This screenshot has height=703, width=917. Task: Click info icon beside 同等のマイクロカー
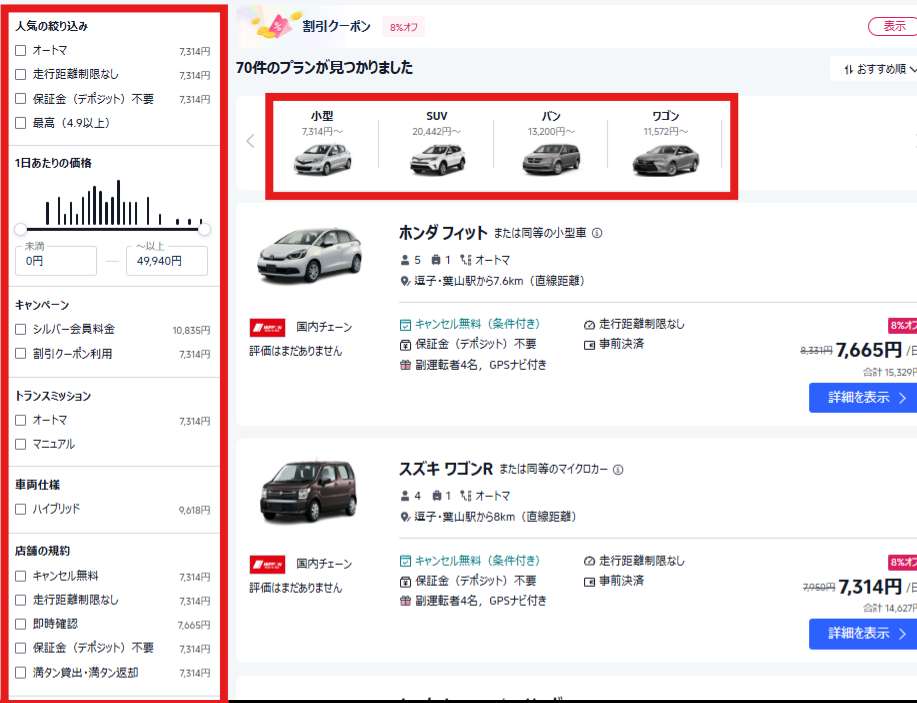[618, 470]
